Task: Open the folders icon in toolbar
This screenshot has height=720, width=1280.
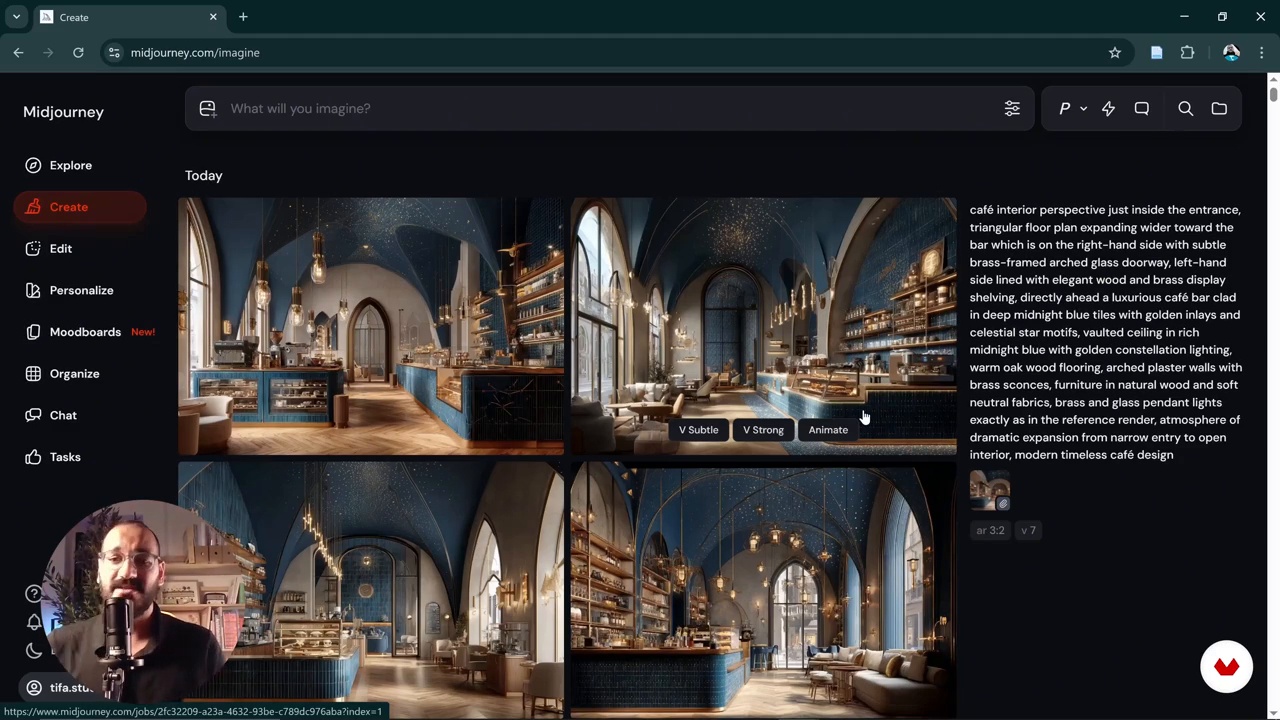Action: pyautogui.click(x=1219, y=108)
